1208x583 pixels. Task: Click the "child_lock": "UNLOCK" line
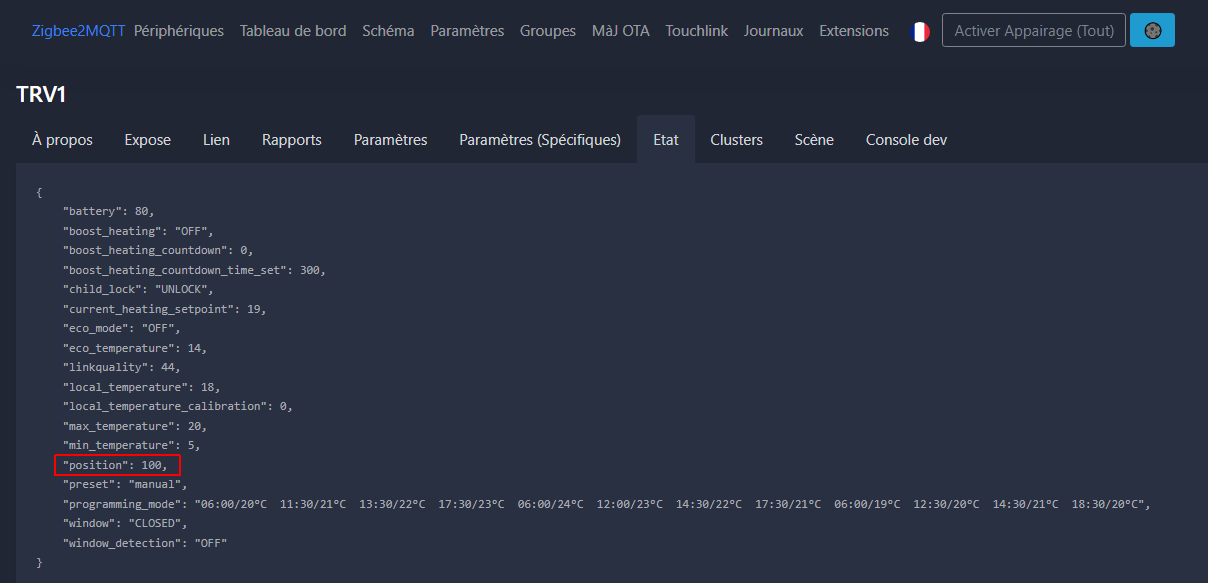[x=138, y=289]
